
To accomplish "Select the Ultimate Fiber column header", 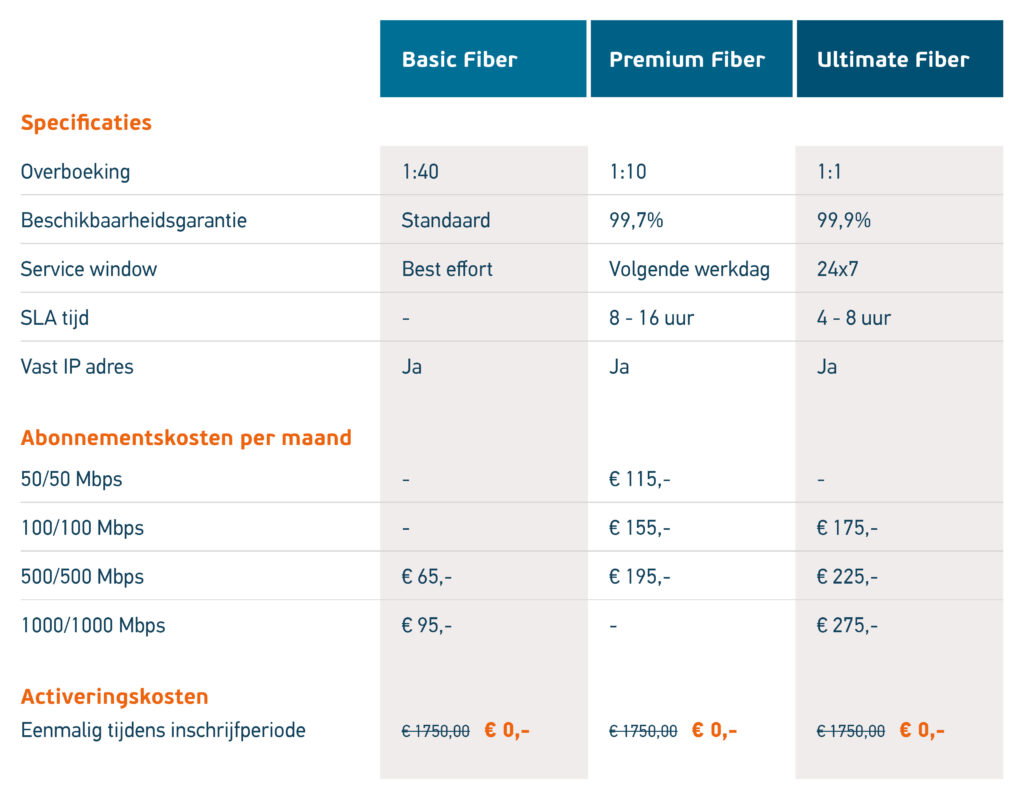I will (899, 59).
